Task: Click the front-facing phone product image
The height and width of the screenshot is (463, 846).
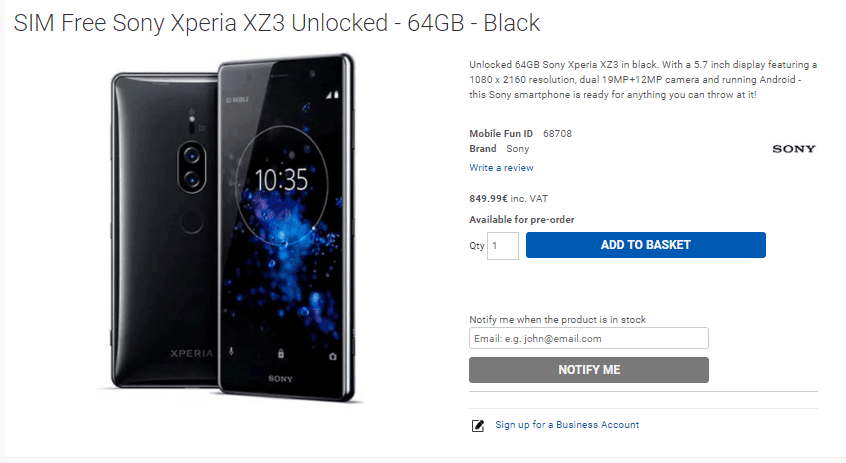Action: (x=286, y=228)
